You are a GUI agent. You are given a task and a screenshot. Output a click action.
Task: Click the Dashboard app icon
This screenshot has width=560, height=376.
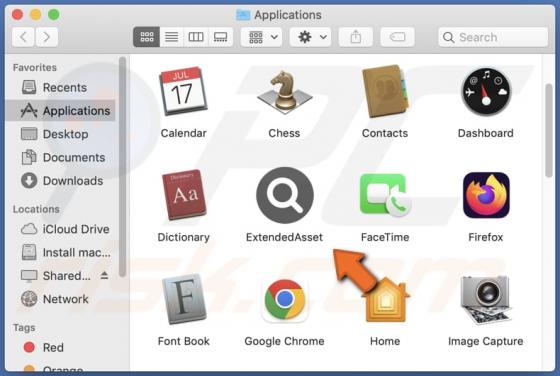(486, 92)
